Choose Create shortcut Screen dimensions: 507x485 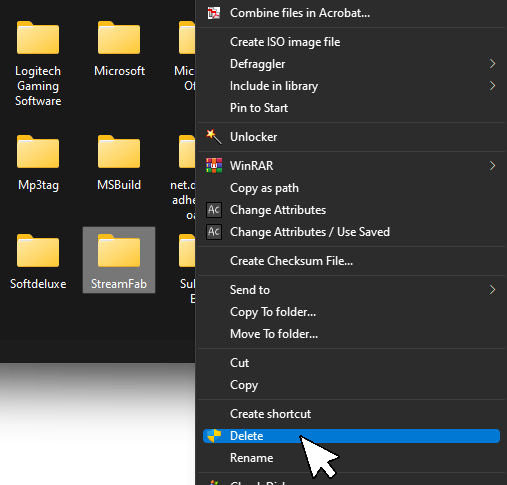point(351,414)
